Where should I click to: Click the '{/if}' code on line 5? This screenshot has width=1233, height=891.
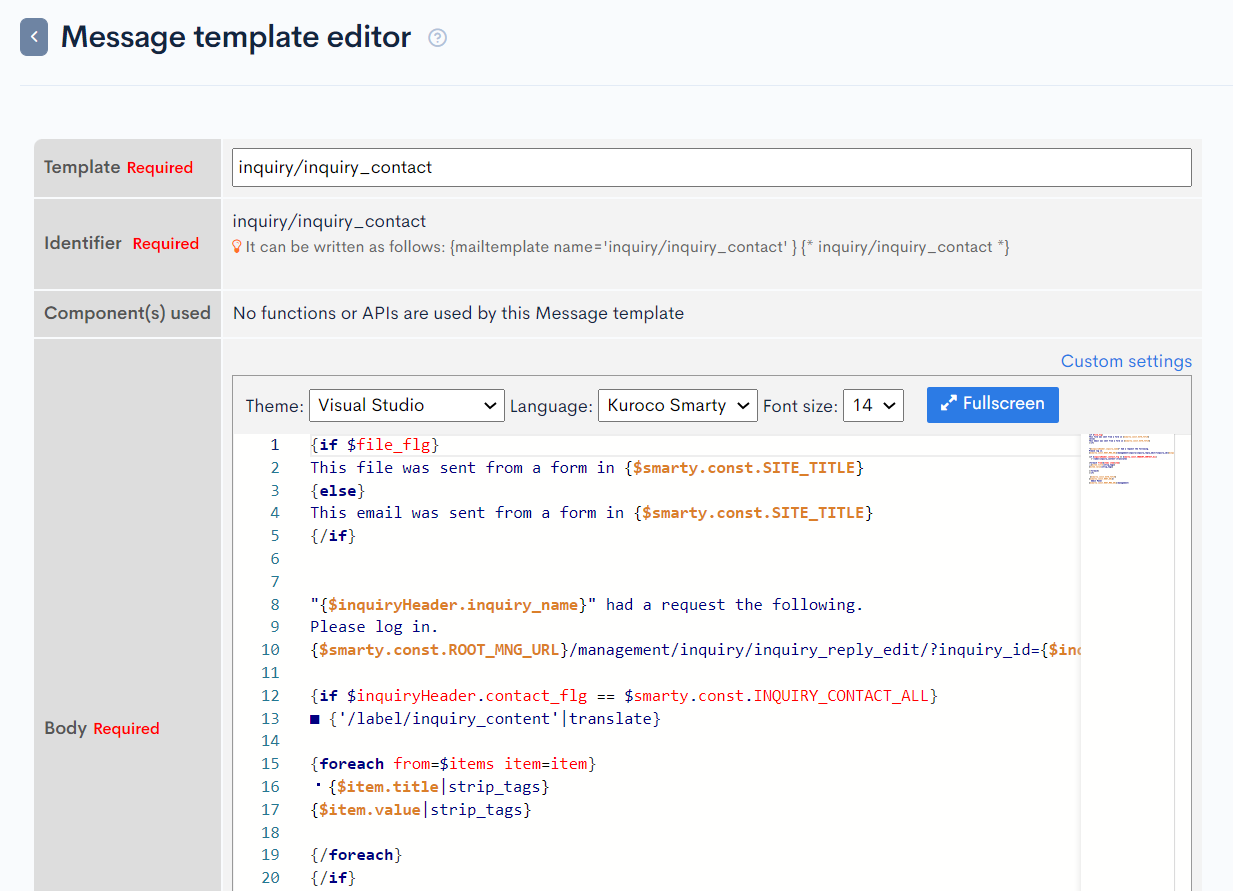coord(333,535)
